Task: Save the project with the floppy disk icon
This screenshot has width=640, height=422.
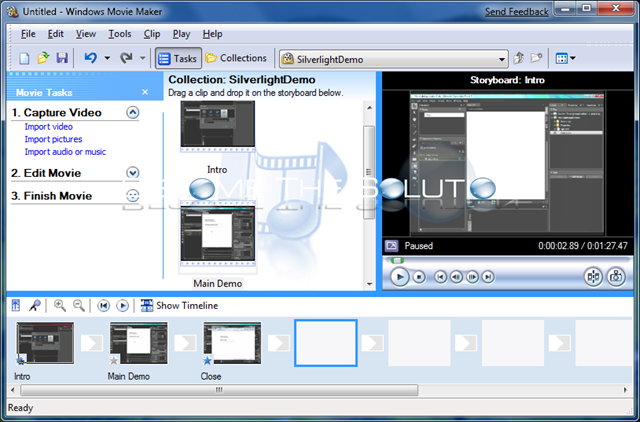Action: tap(62, 58)
